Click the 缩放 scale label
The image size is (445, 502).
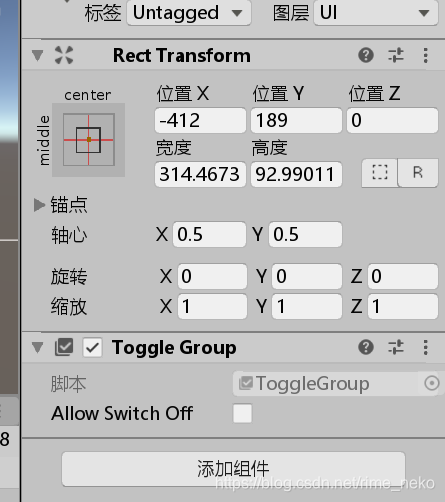(x=69, y=307)
